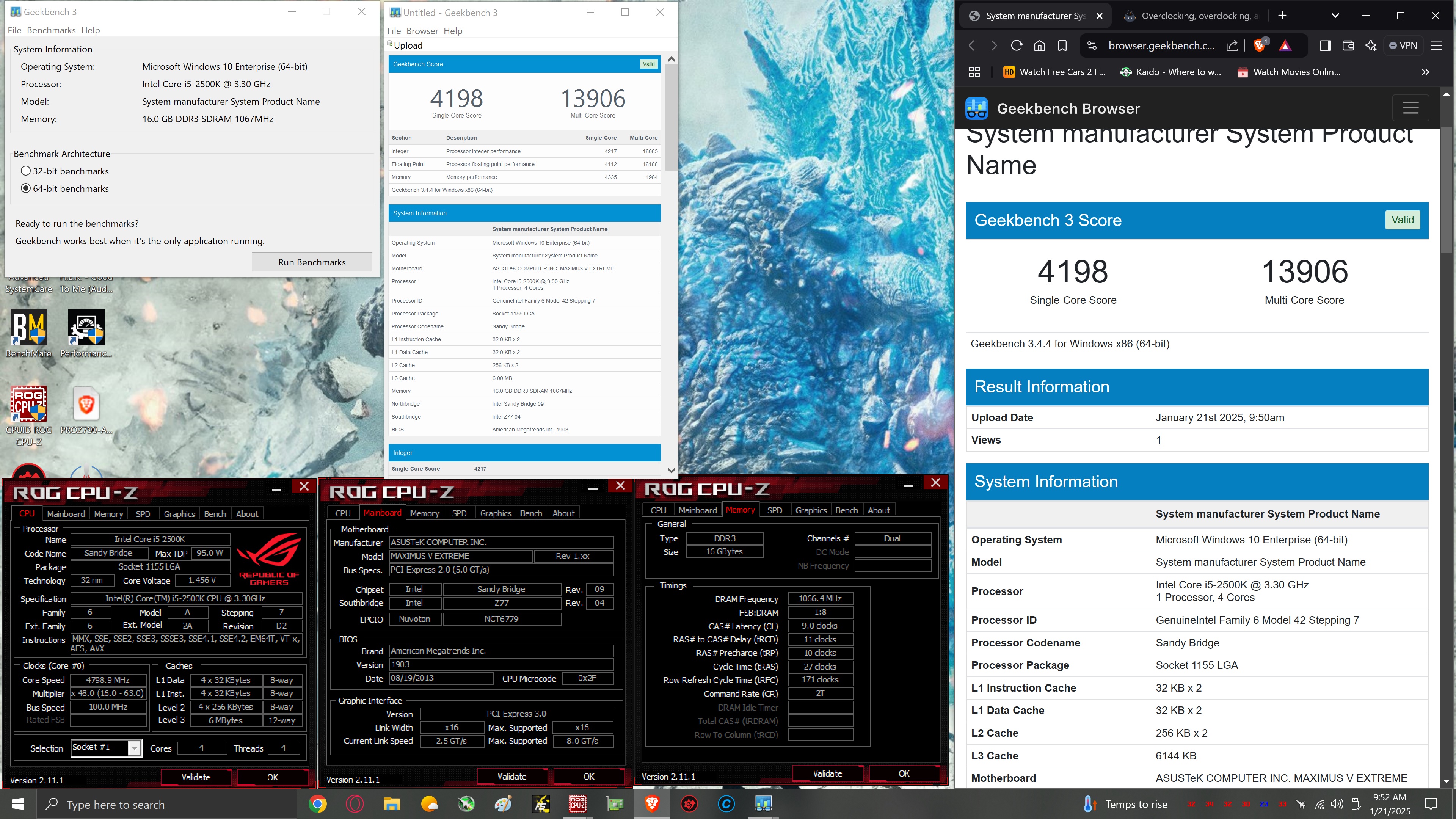
Task: Expand the tab search chevron in Brave
Action: [x=1335, y=16]
